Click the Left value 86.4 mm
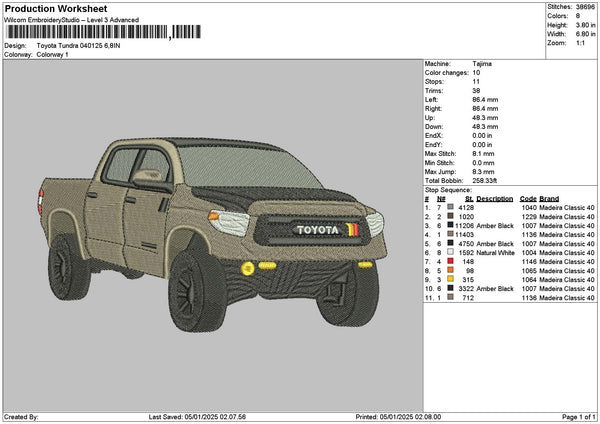 point(485,99)
